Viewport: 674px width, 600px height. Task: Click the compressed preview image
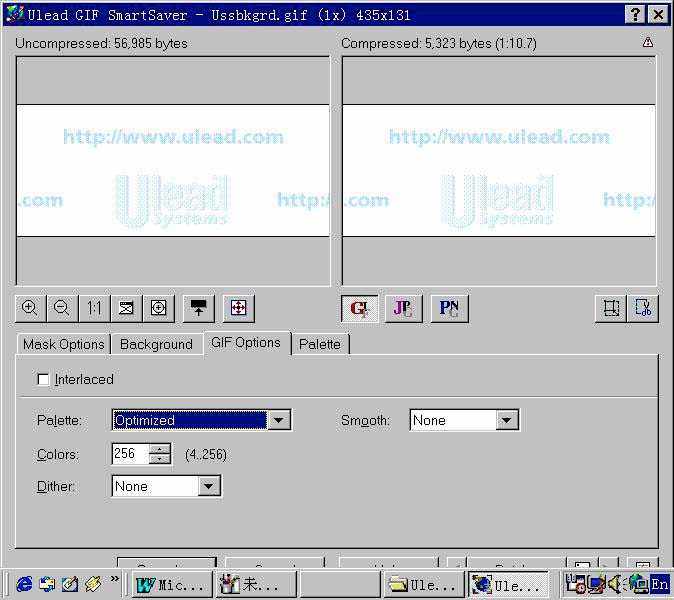click(499, 170)
